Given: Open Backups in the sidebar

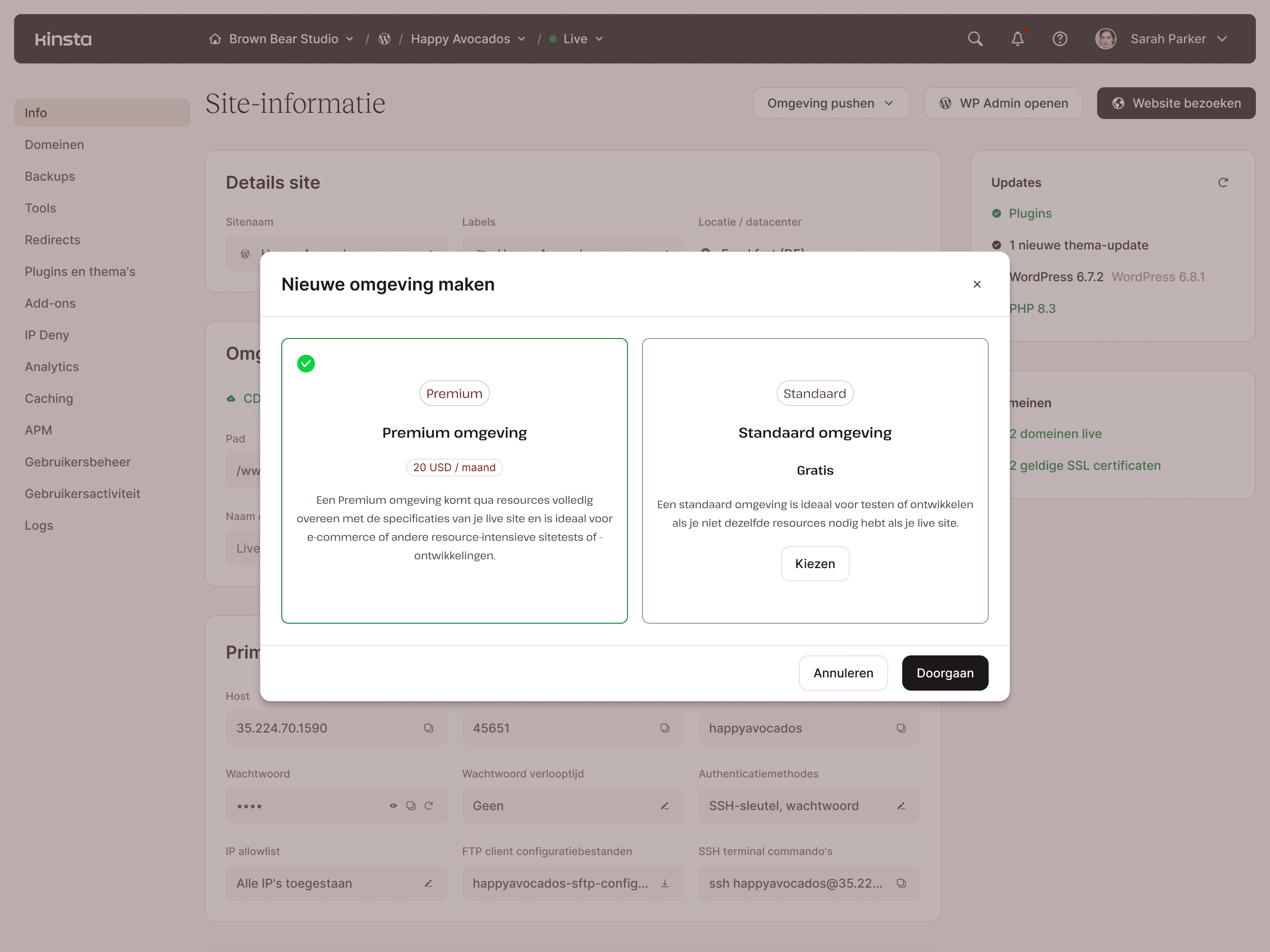Looking at the screenshot, I should coord(50,177).
